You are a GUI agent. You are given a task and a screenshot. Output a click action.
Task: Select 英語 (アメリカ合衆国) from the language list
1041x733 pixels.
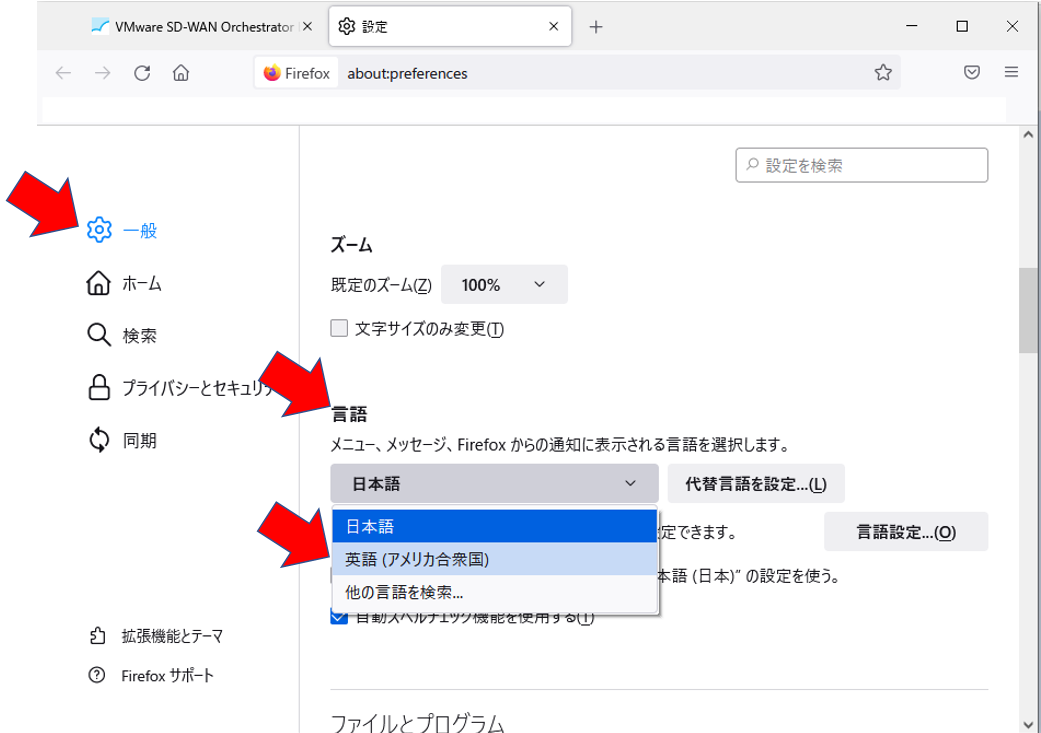coord(495,559)
